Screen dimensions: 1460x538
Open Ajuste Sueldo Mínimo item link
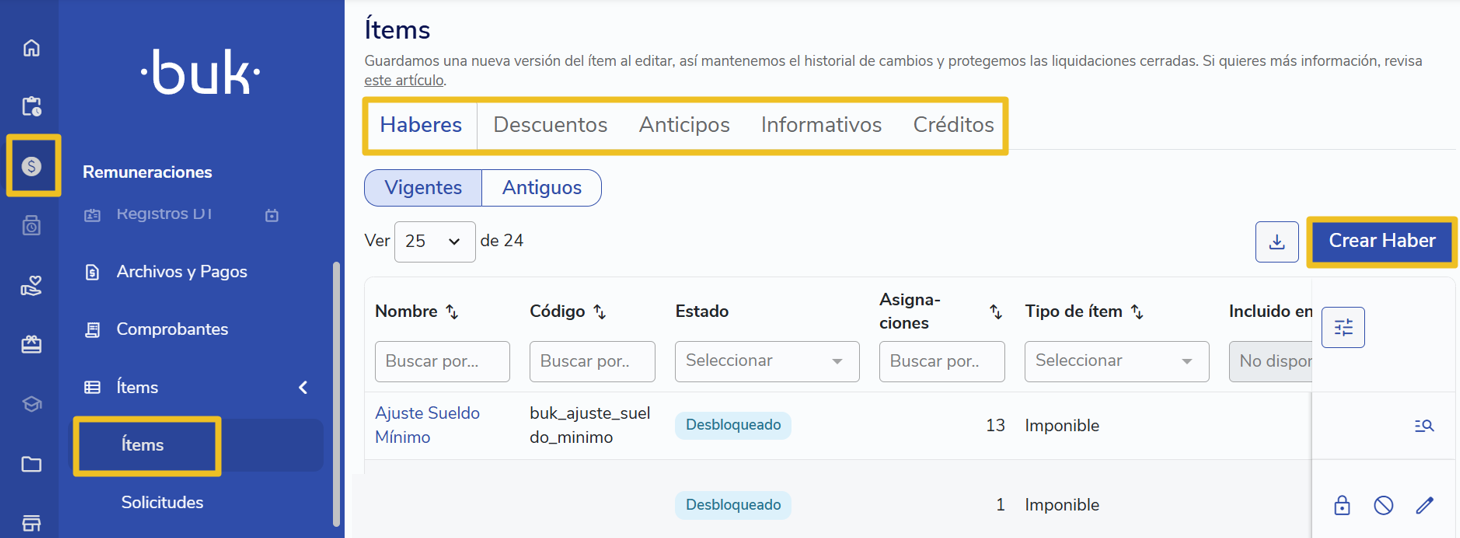[427, 425]
